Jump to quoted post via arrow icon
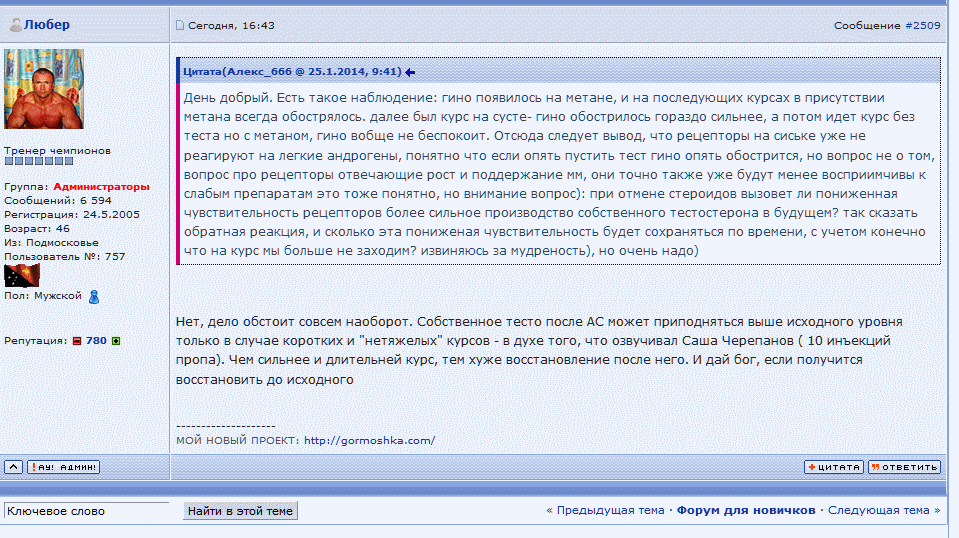 pyautogui.click(x=410, y=72)
